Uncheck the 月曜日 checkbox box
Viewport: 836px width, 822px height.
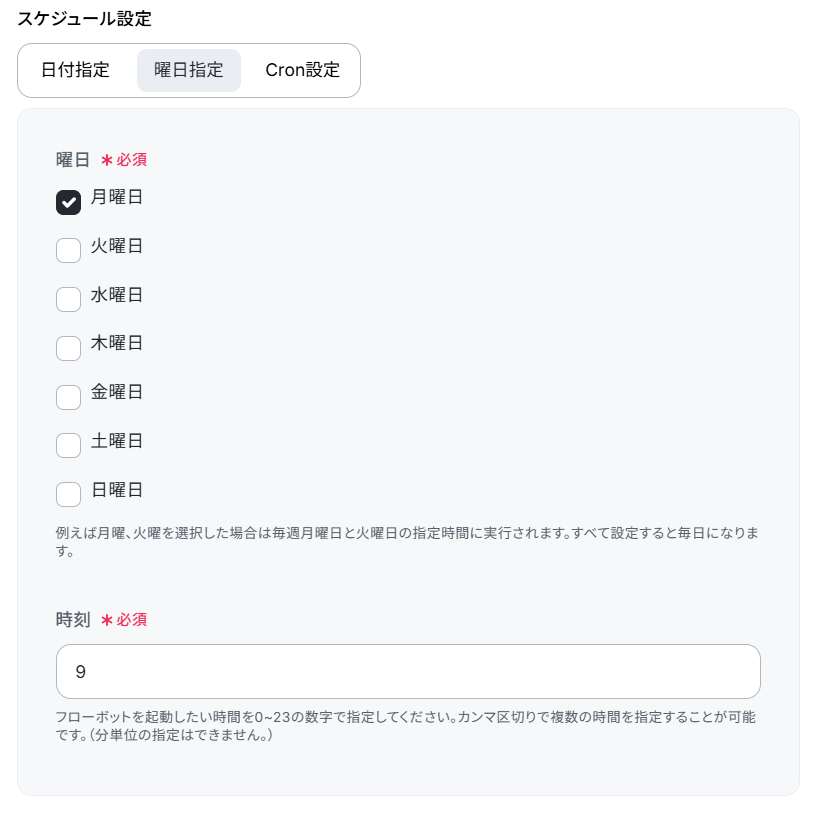coord(68,202)
